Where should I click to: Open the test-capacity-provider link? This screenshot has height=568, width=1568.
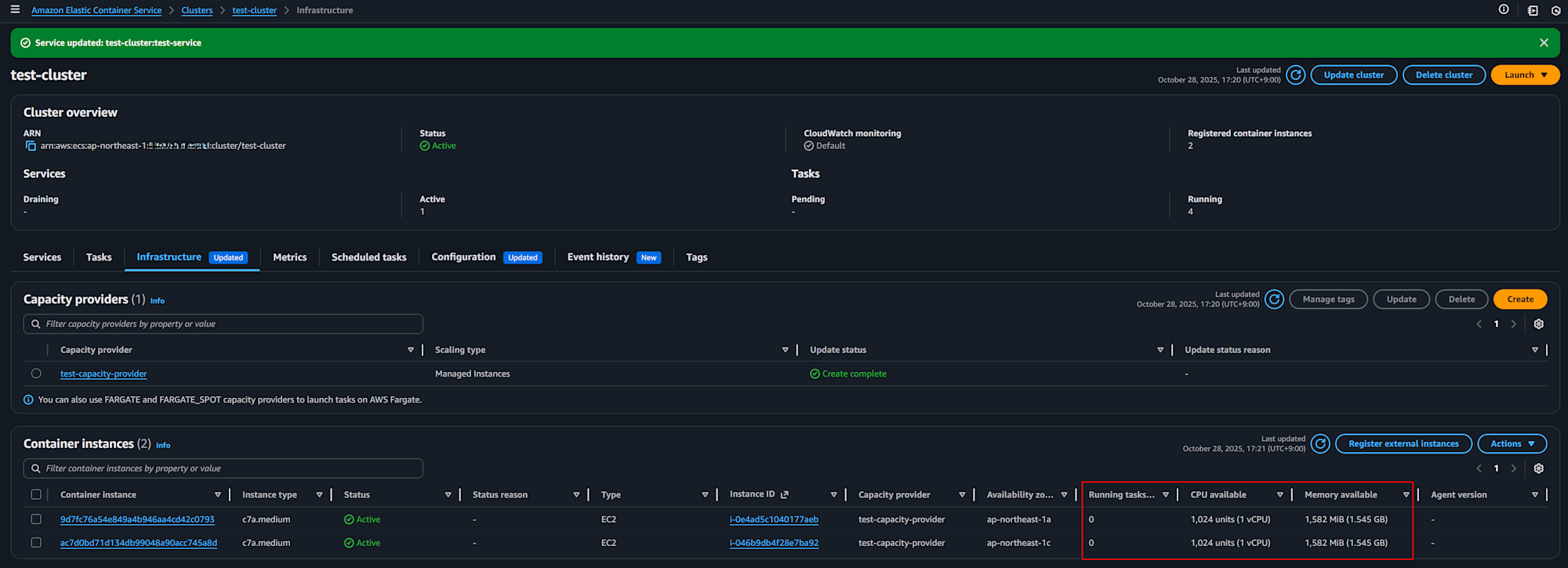[x=103, y=374]
